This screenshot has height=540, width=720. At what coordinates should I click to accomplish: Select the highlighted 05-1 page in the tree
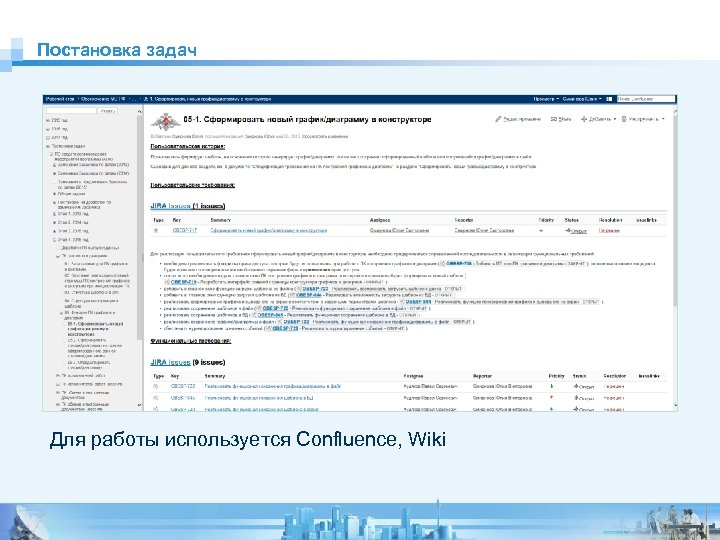(95, 329)
